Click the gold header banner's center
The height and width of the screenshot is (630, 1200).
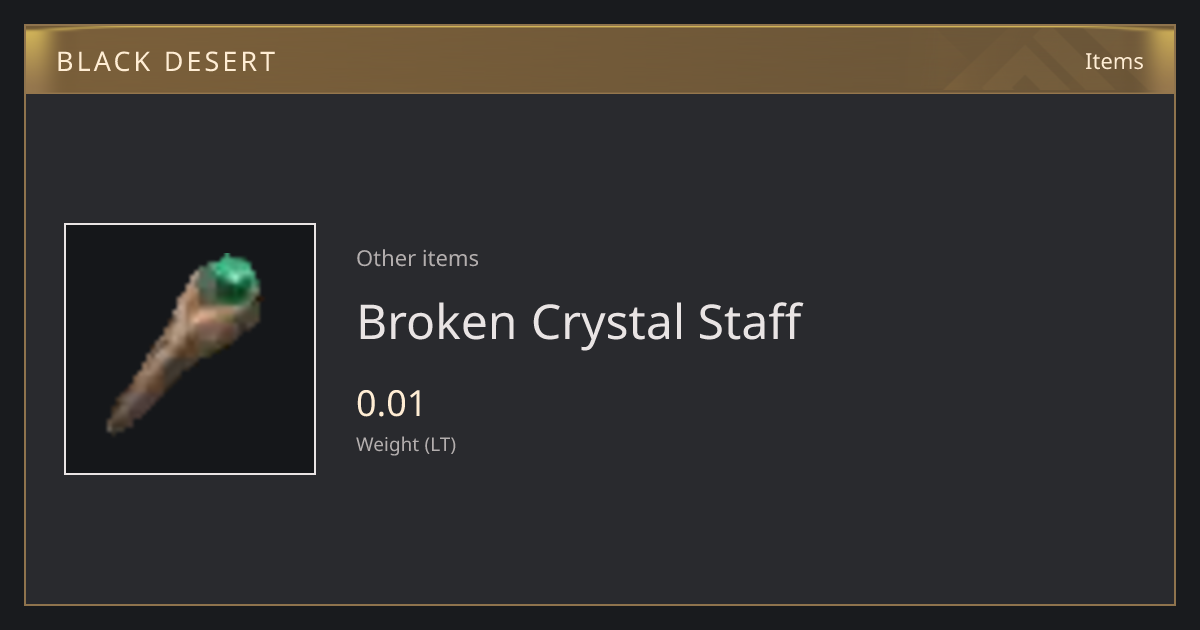[x=600, y=60]
